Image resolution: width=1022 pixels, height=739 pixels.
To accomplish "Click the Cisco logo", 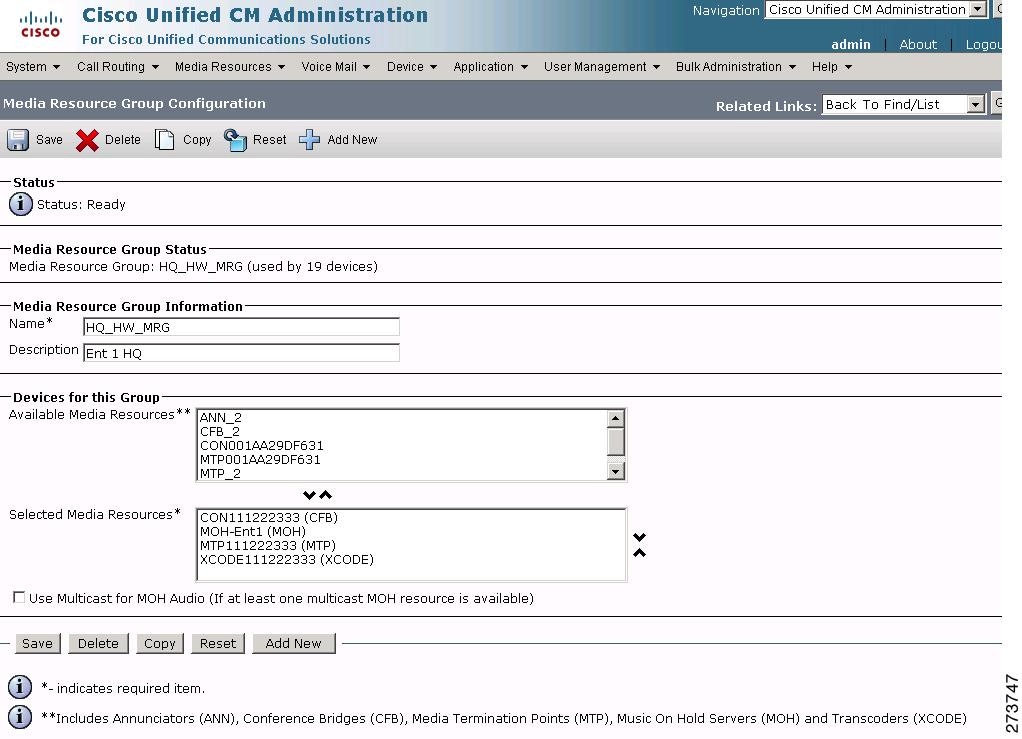I will (x=40, y=25).
